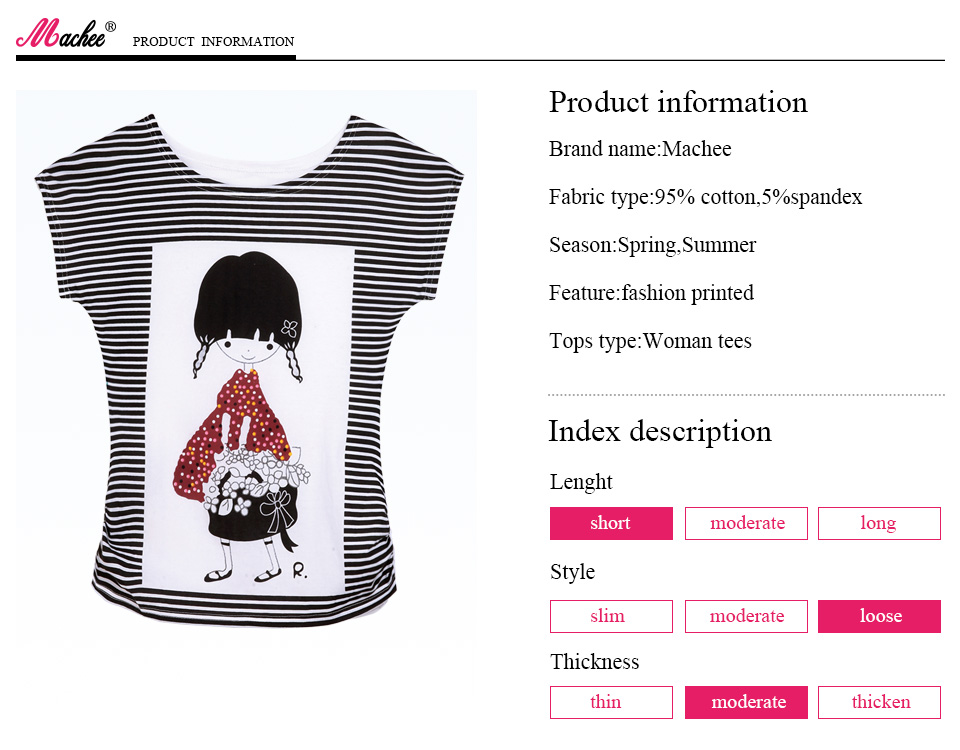Select the 'short' length option
The image size is (960, 750).
click(x=611, y=523)
